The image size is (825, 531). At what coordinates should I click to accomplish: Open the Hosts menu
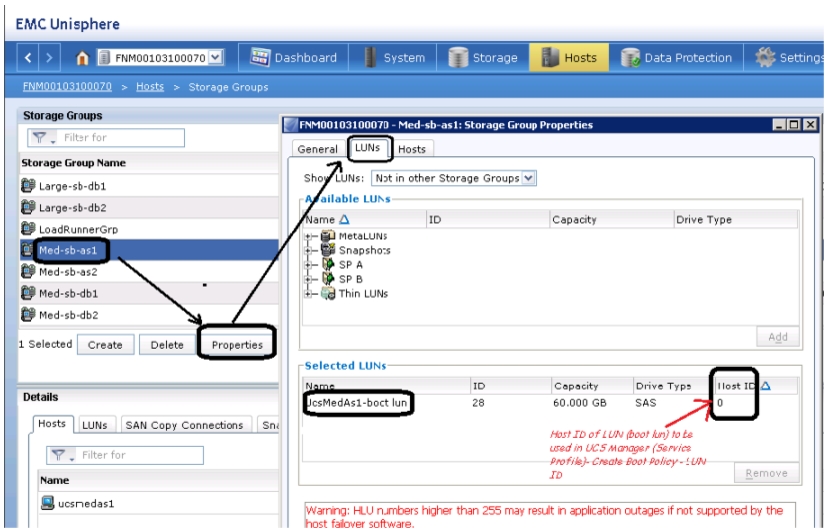tap(569, 57)
